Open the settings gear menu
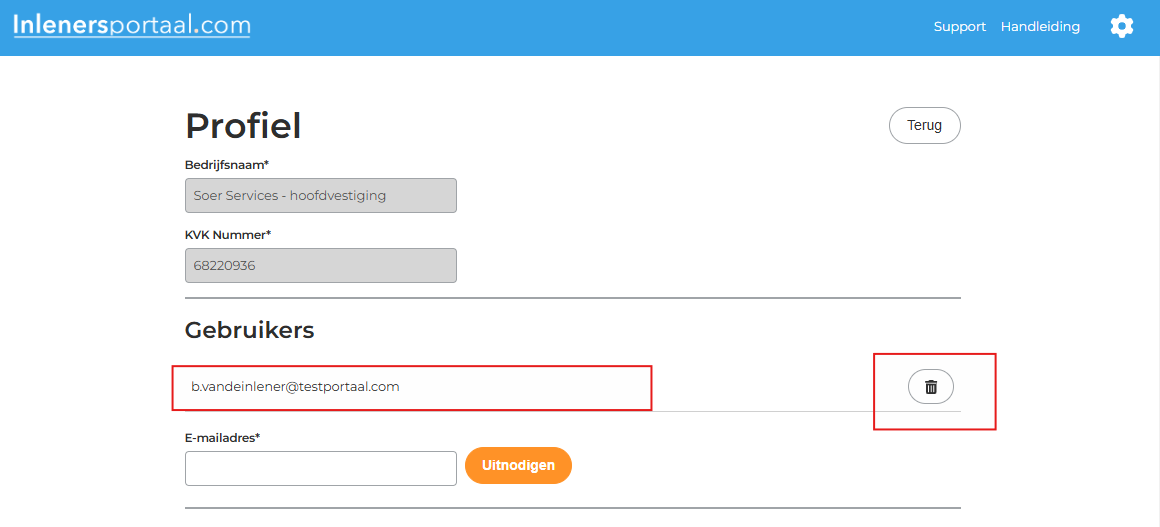Viewport: 1160px width, 527px height. click(x=1122, y=27)
